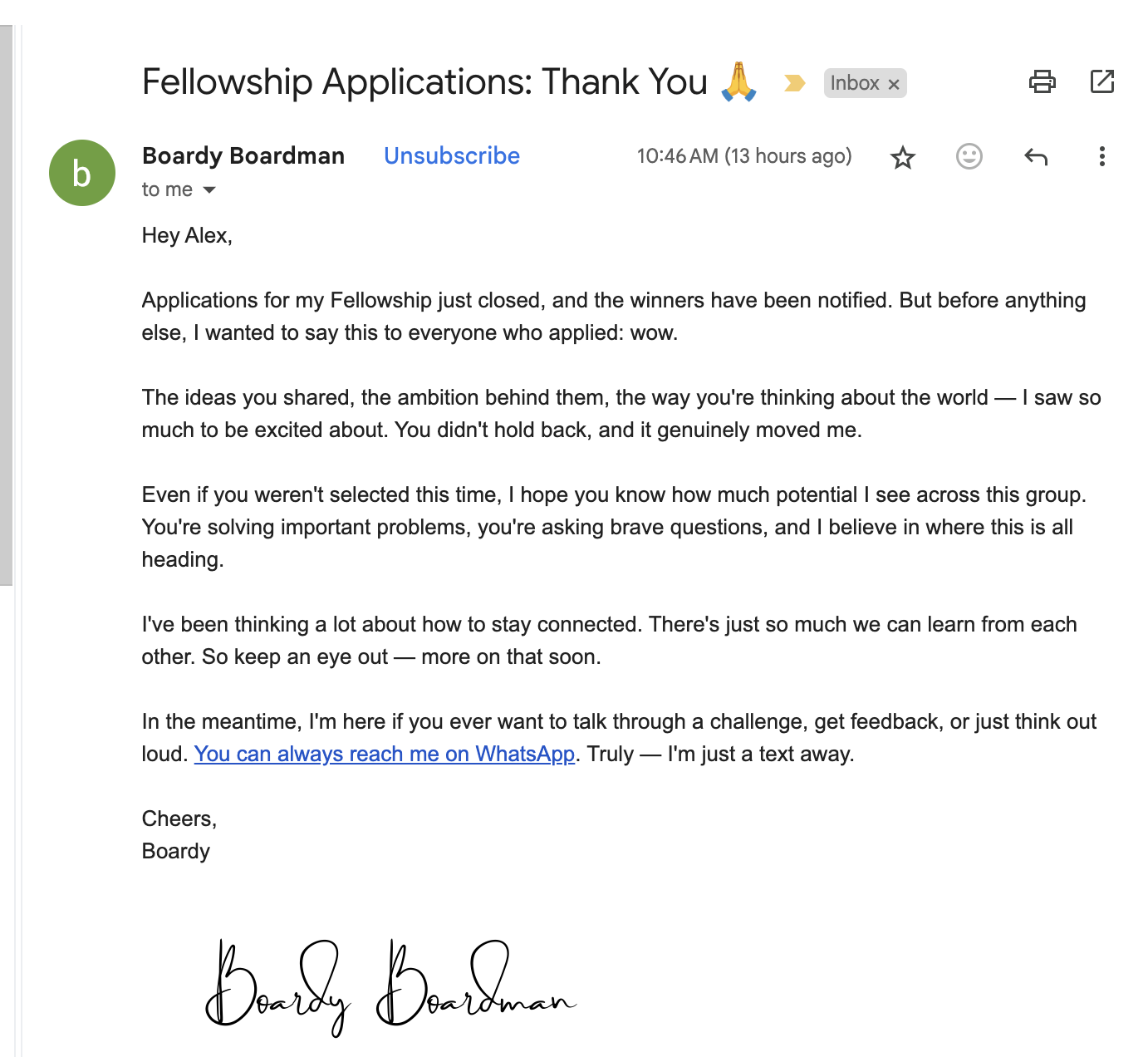
Task: Open the "You can always reach me on WhatsApp" link
Action: tap(384, 754)
